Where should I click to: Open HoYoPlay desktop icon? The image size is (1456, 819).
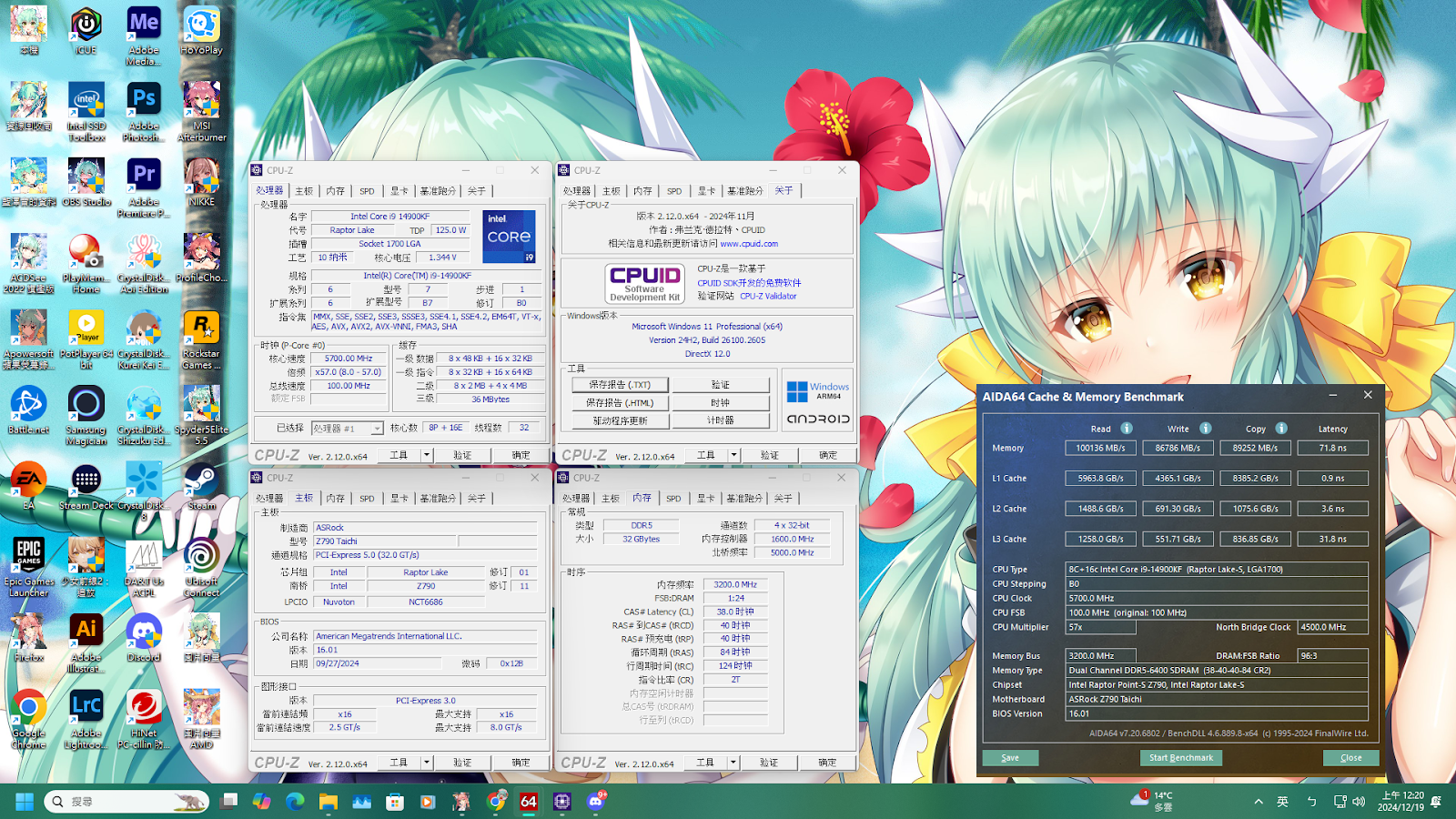(x=201, y=31)
